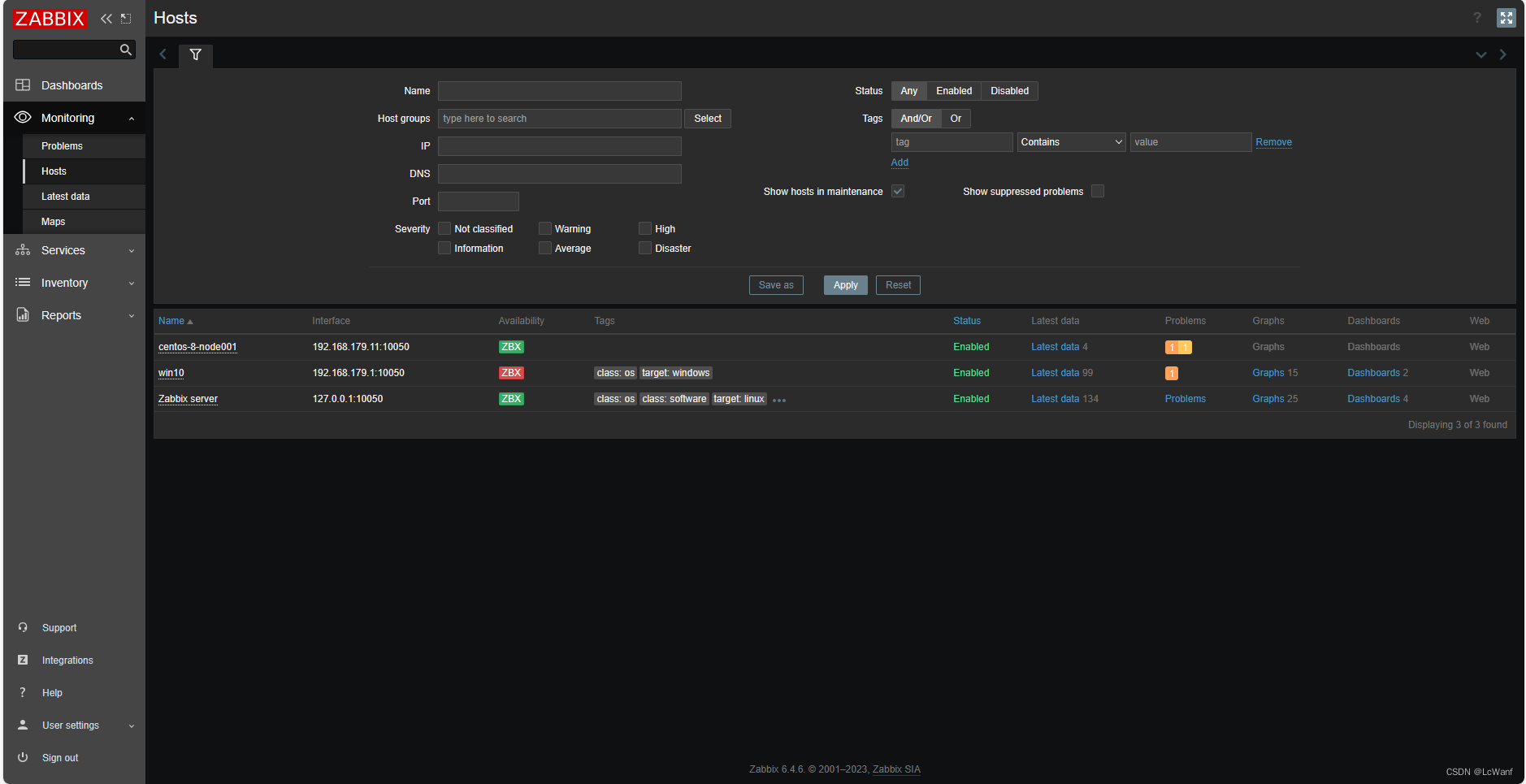
Task: Click the sidebar Help question mark icon
Action: point(23,692)
